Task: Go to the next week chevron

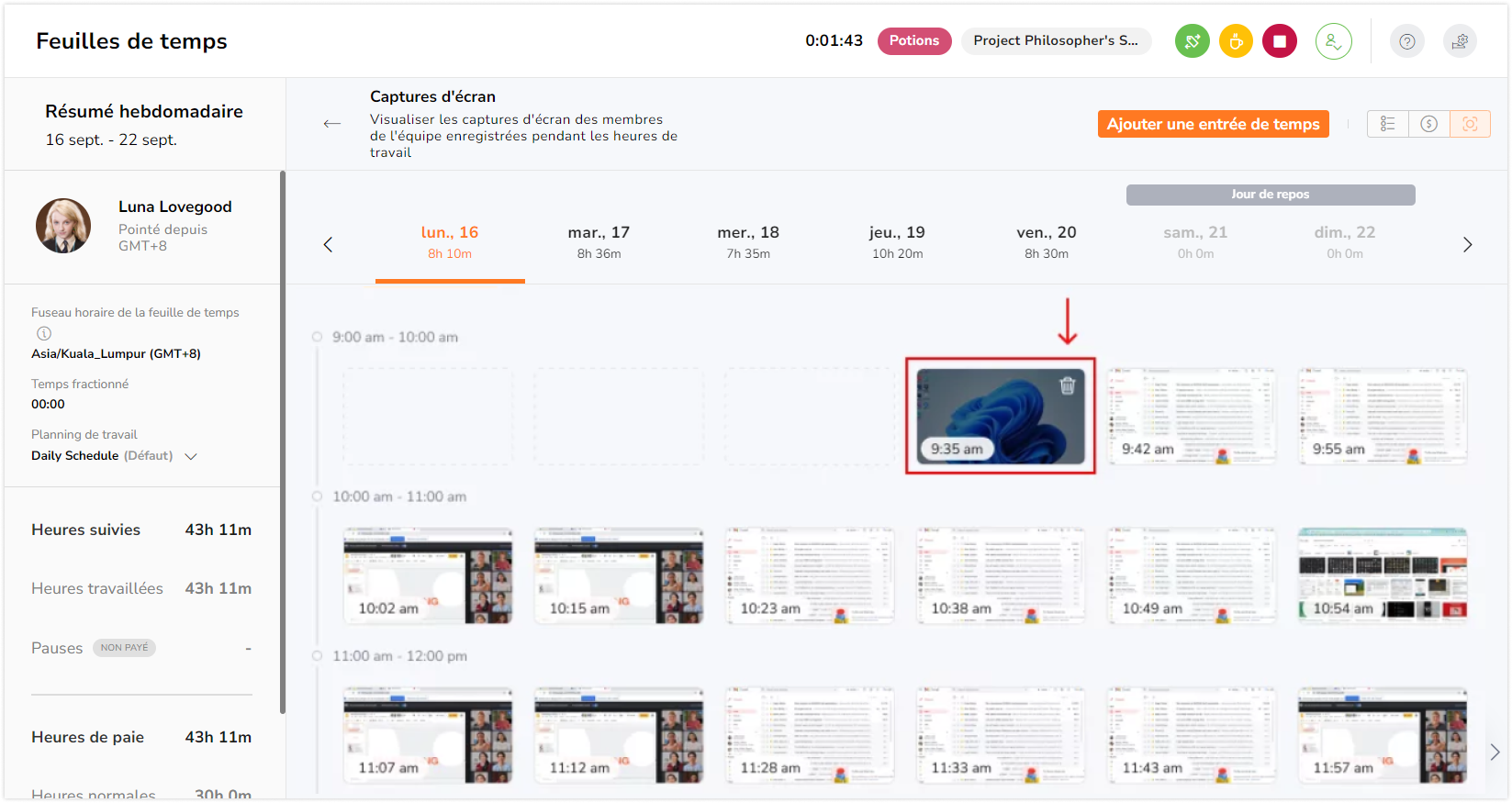Action: 1467,245
